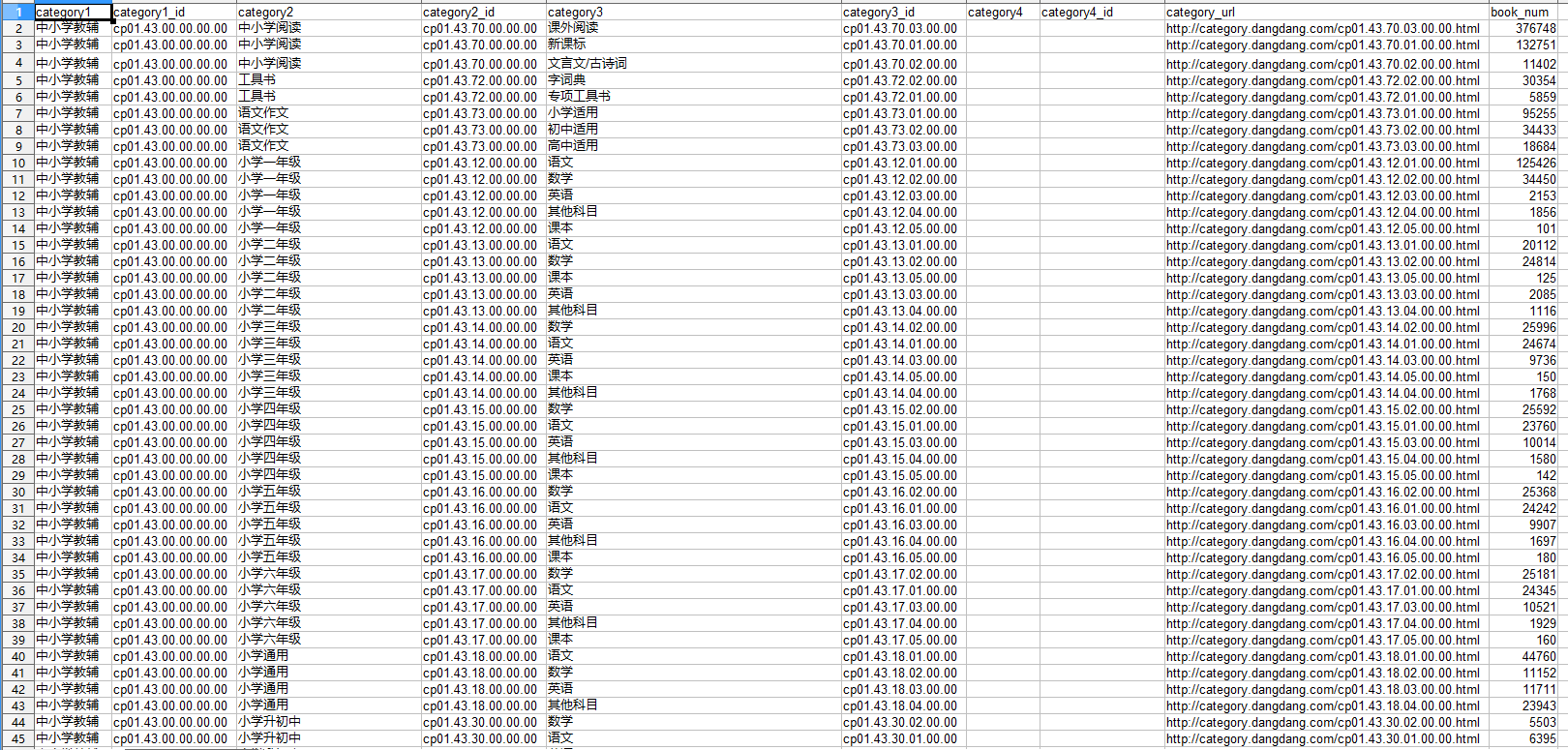Click the cell containing 新课标

click(x=694, y=45)
